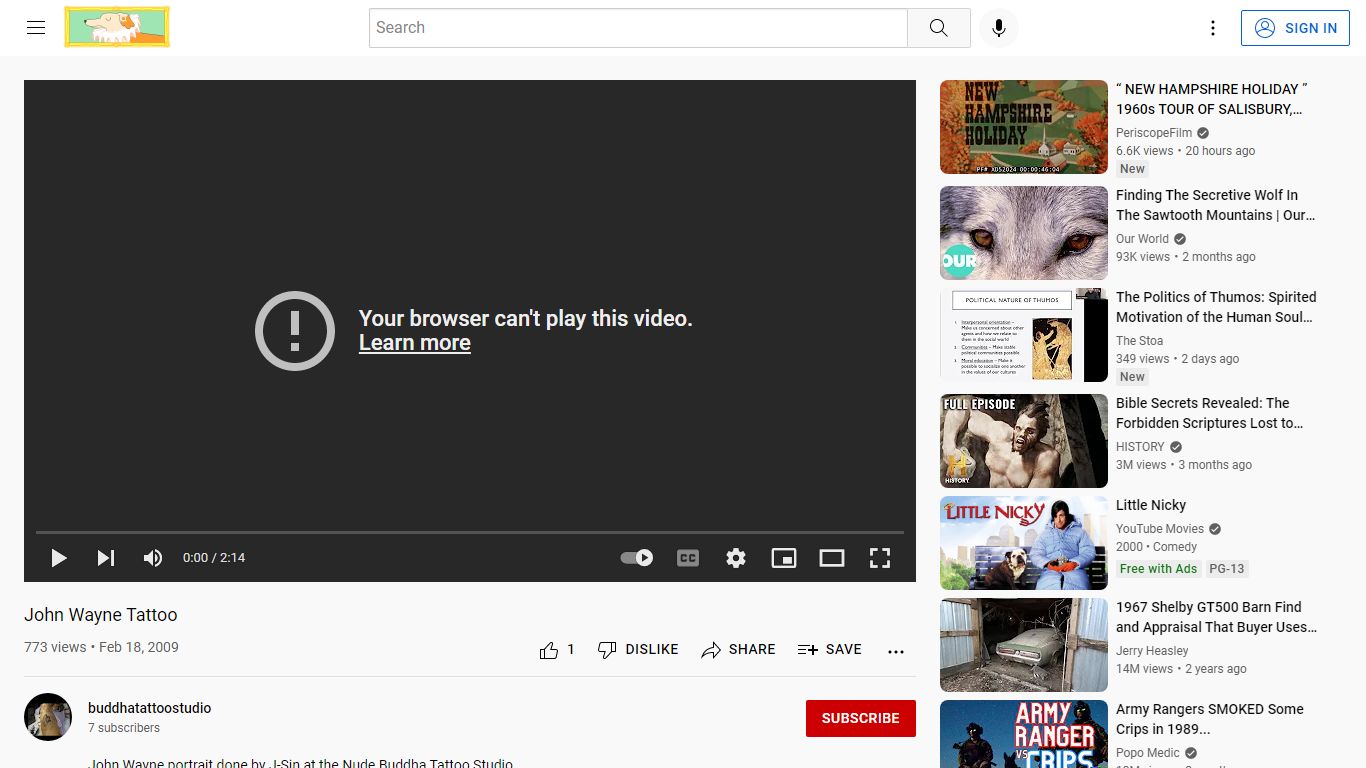Open "Finding The Secretive Wolf" video title
The image size is (1366, 768).
[x=1216, y=205]
